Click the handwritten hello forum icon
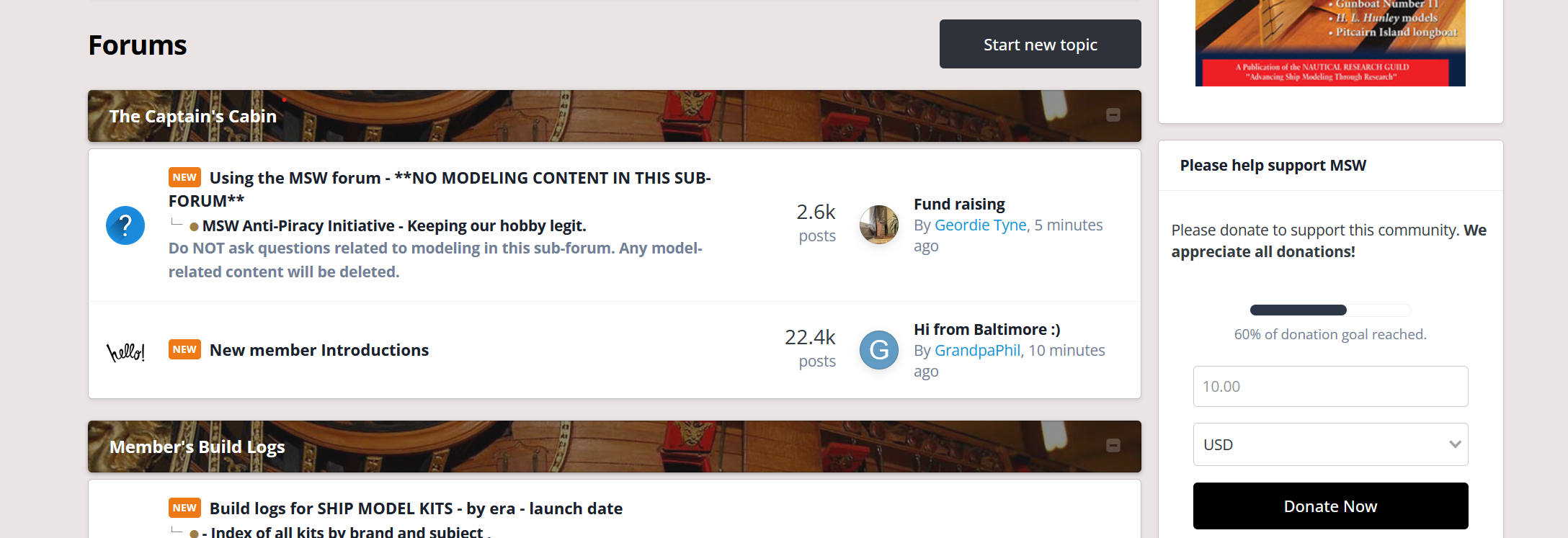The height and width of the screenshot is (538, 1568). [126, 351]
